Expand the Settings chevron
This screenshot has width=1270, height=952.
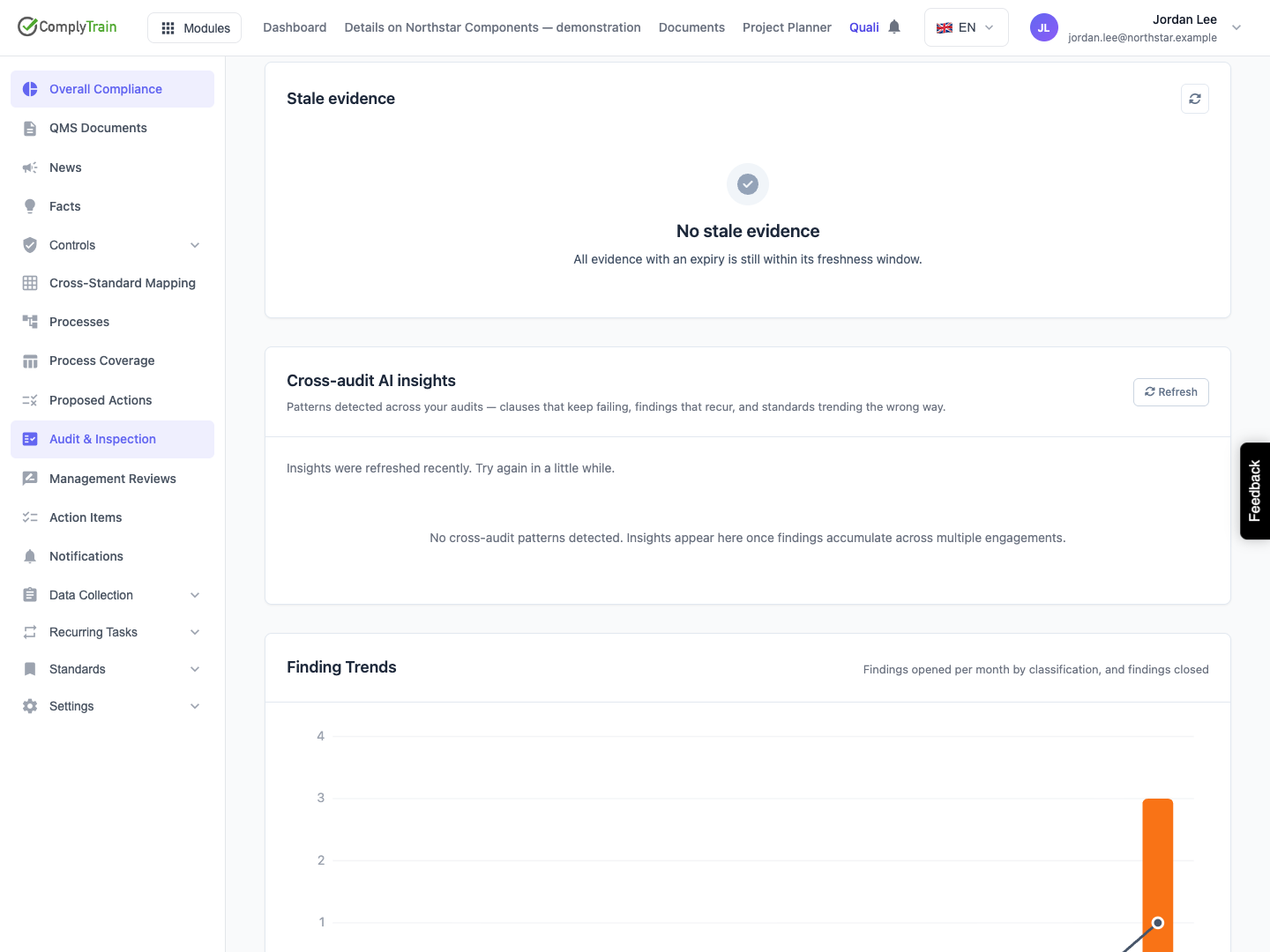tap(195, 706)
